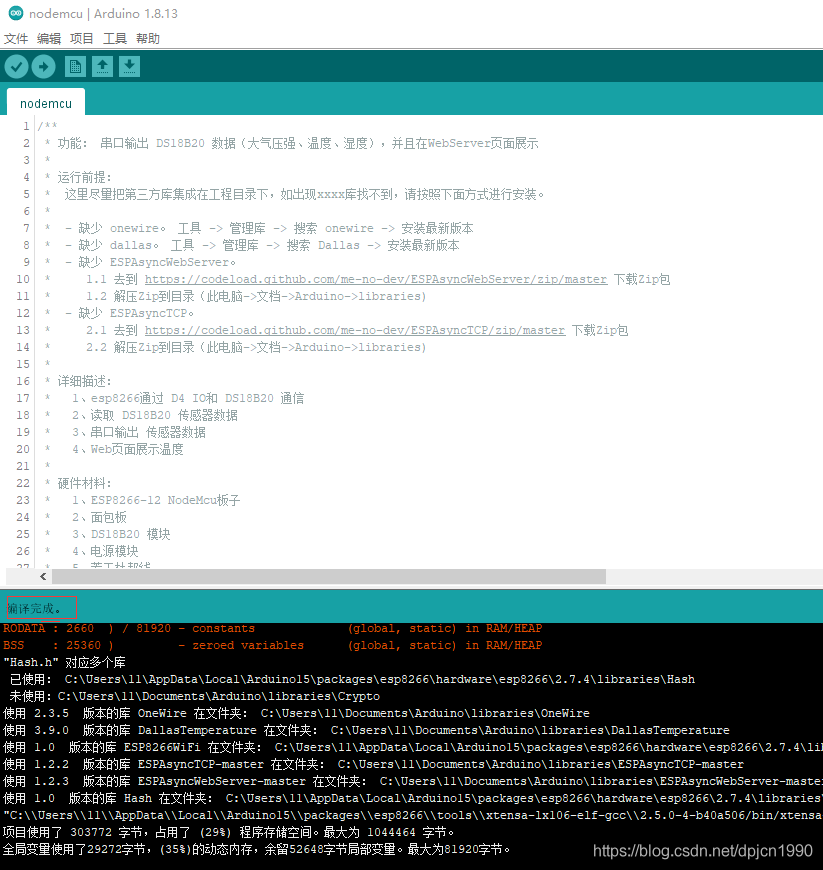
Task: Open the 项目 menu
Action: coord(82,38)
